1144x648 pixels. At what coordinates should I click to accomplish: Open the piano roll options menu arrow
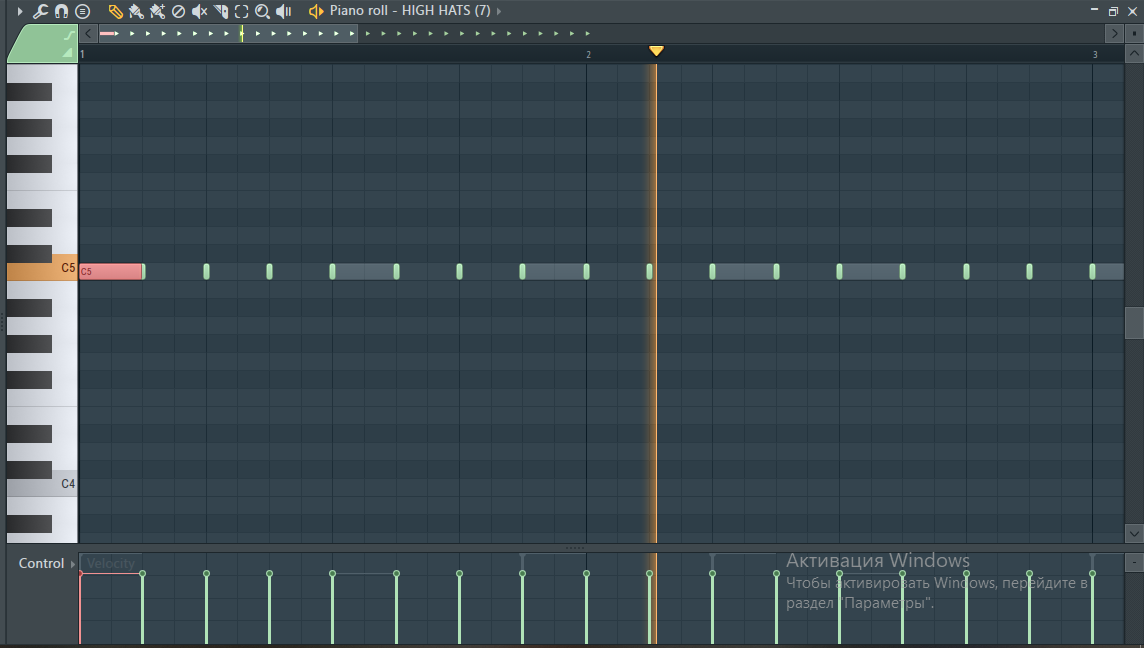point(20,11)
